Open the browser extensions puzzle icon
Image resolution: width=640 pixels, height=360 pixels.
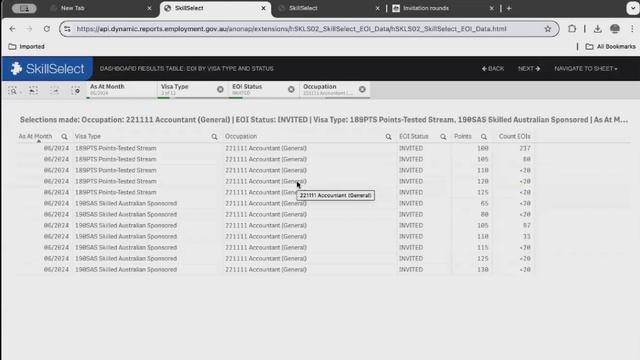point(572,29)
